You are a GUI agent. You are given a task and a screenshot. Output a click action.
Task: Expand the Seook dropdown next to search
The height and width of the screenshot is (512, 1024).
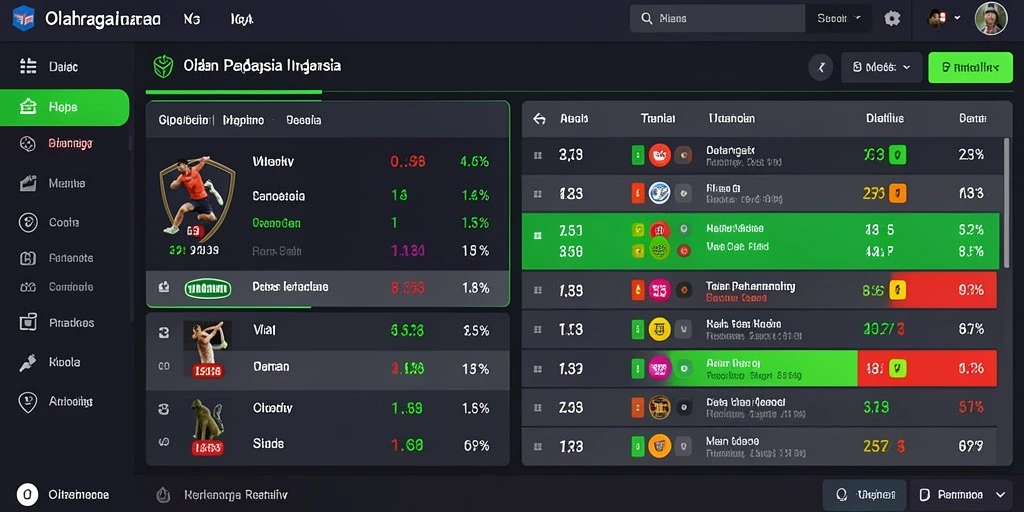pos(839,18)
